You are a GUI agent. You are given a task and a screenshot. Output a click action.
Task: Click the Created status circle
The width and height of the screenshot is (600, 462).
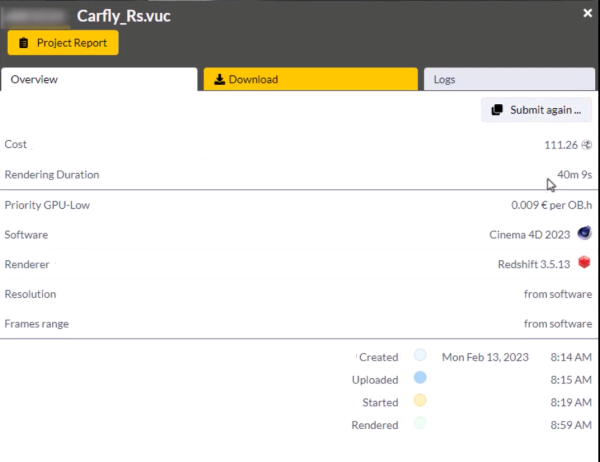click(x=420, y=357)
